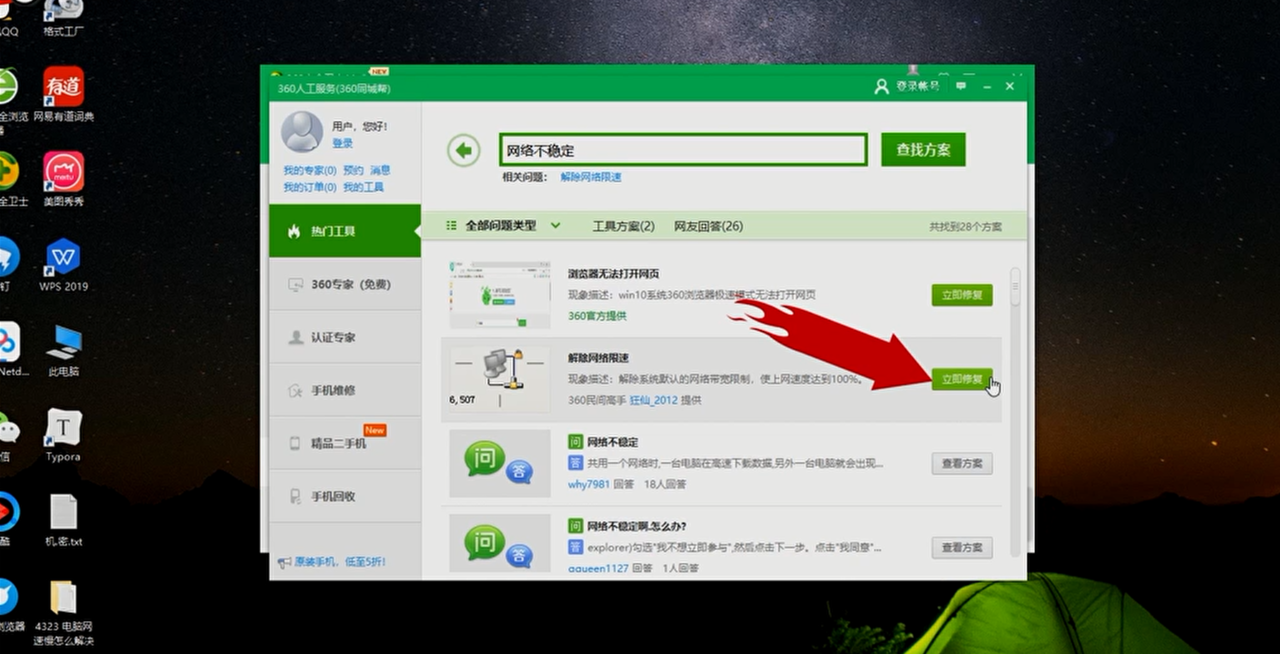Open 手机回收 sidebar item
The height and width of the screenshot is (654, 1280).
345,496
